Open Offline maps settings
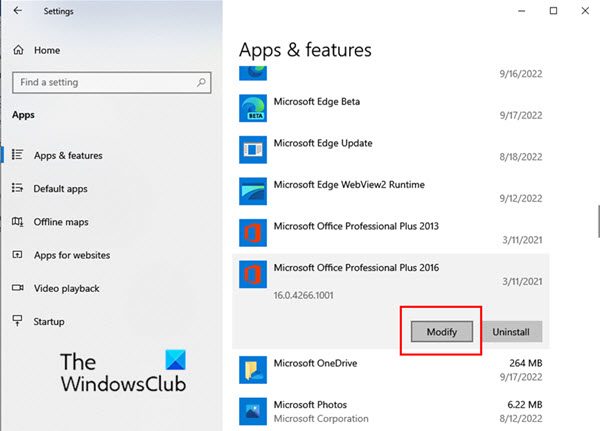Screen dimensions: 600x431 click(61, 222)
